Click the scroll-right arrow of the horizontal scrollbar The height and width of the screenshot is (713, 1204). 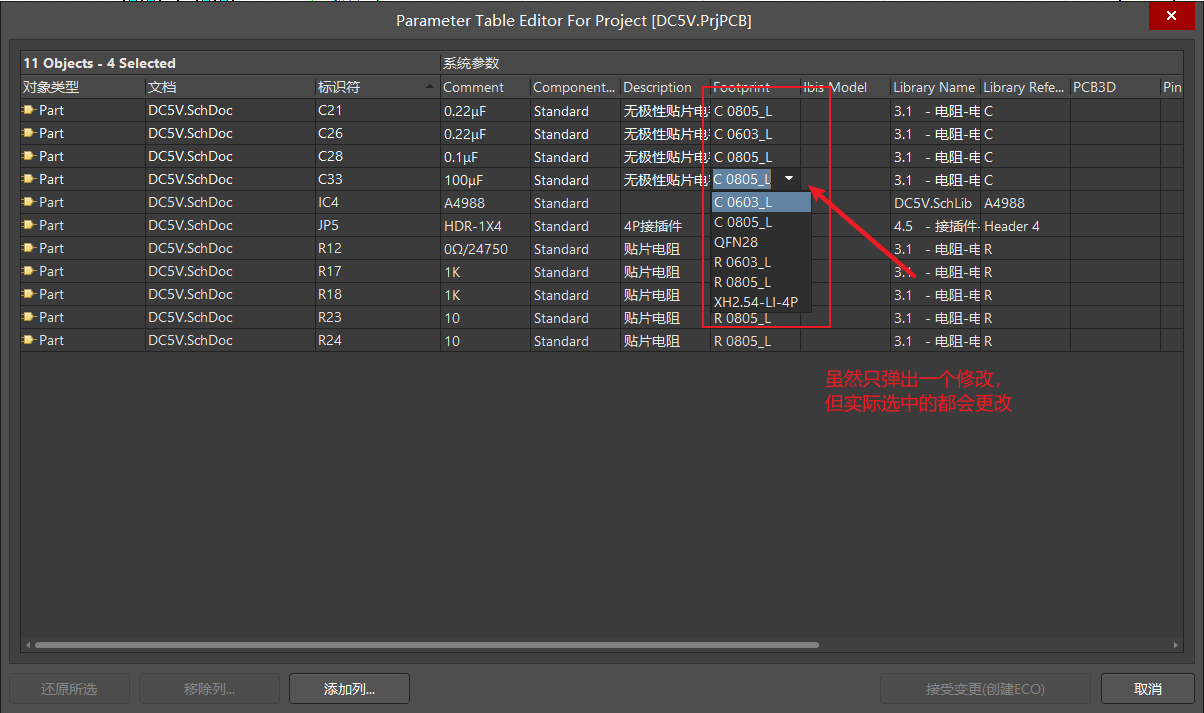click(1176, 646)
